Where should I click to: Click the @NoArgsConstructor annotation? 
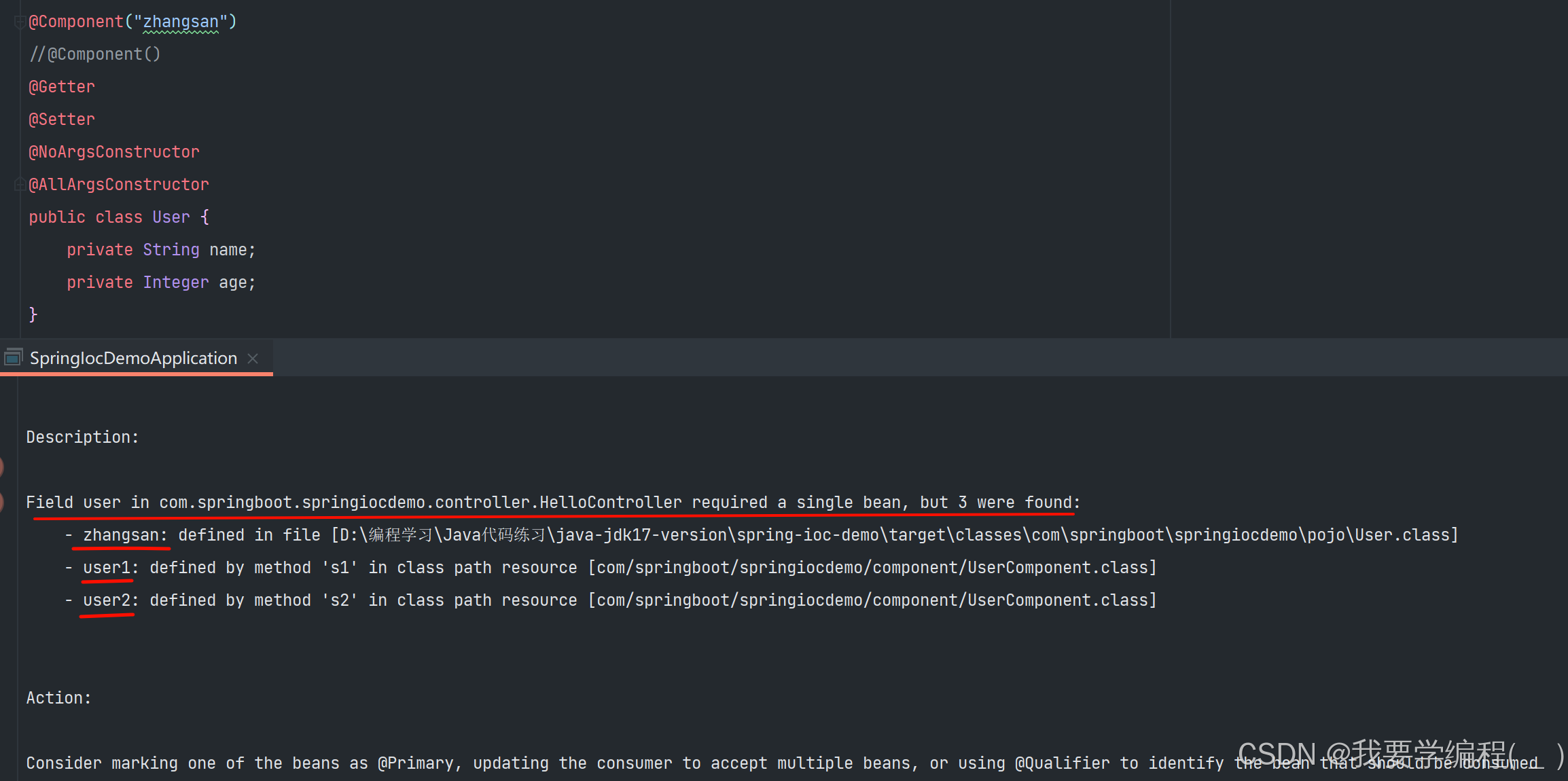point(114,152)
